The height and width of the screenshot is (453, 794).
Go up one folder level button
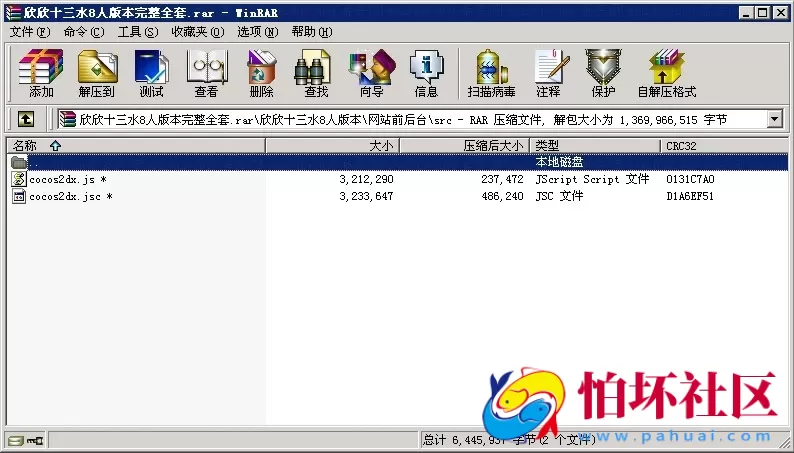tap(26, 119)
